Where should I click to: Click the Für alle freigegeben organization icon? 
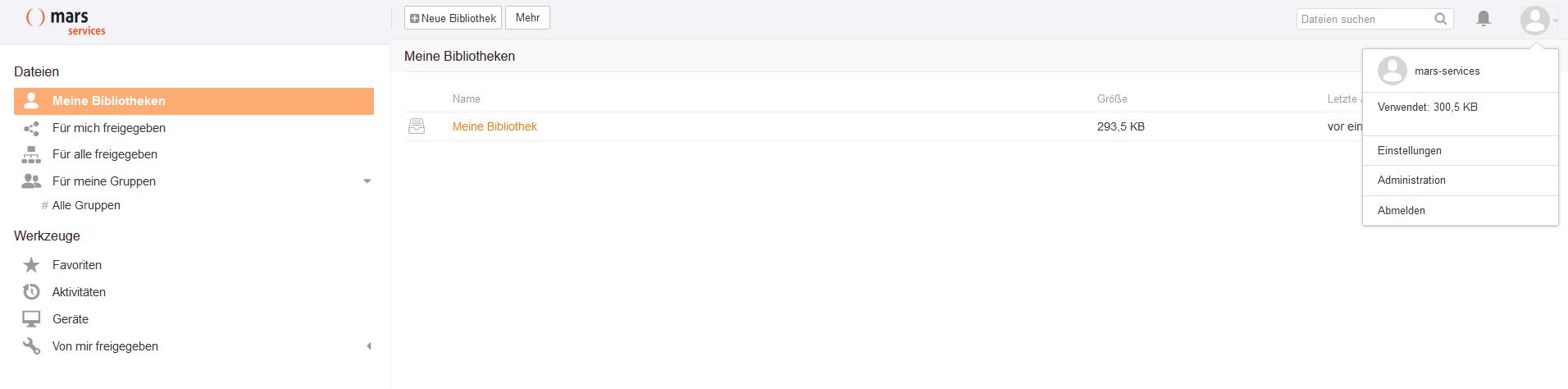tap(31, 154)
